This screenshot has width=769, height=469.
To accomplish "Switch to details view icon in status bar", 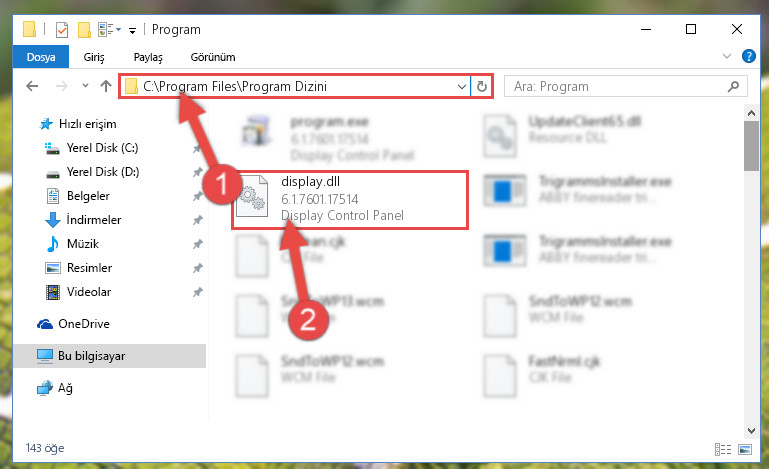I will click(723, 449).
